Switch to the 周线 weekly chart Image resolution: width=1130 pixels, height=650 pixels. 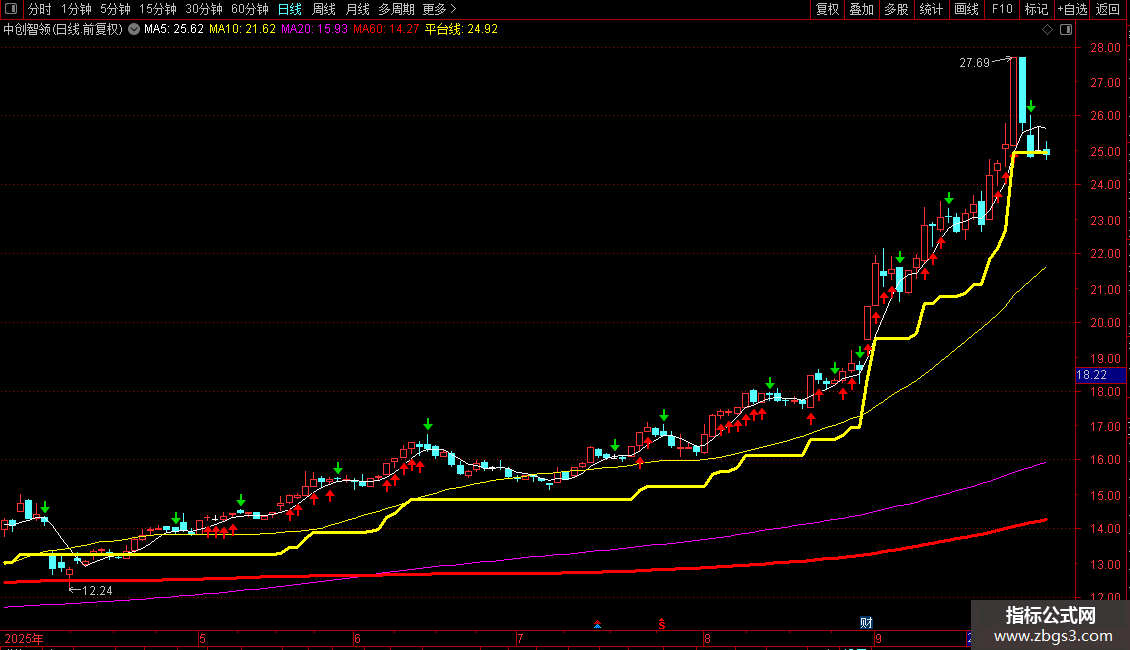pyautogui.click(x=324, y=9)
